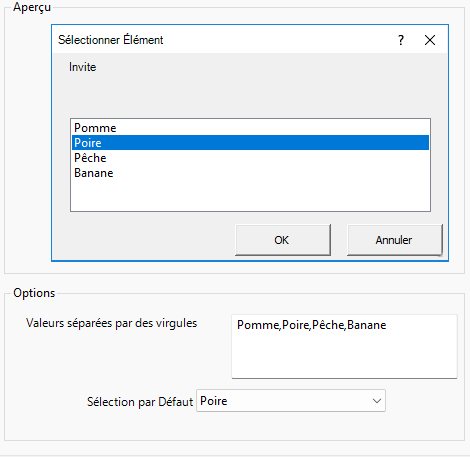Click the Valeurs séparées par des virgules label
470x457 pixels.
click(111, 323)
